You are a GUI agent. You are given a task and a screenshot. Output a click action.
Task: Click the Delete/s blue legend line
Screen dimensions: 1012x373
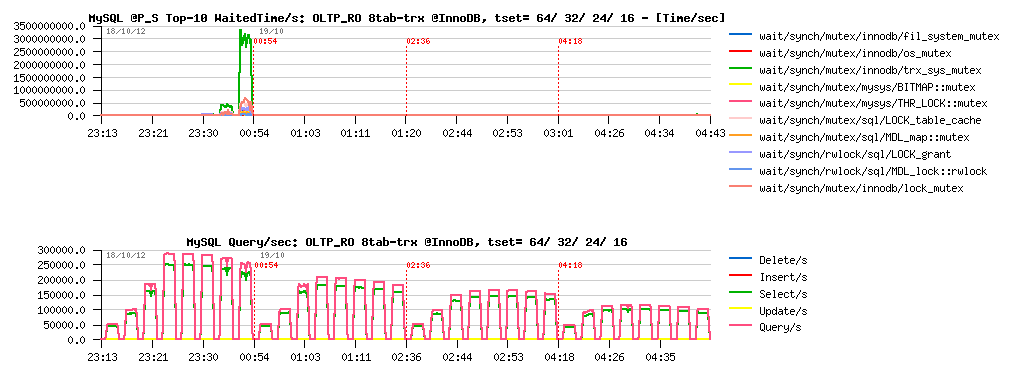740,259
